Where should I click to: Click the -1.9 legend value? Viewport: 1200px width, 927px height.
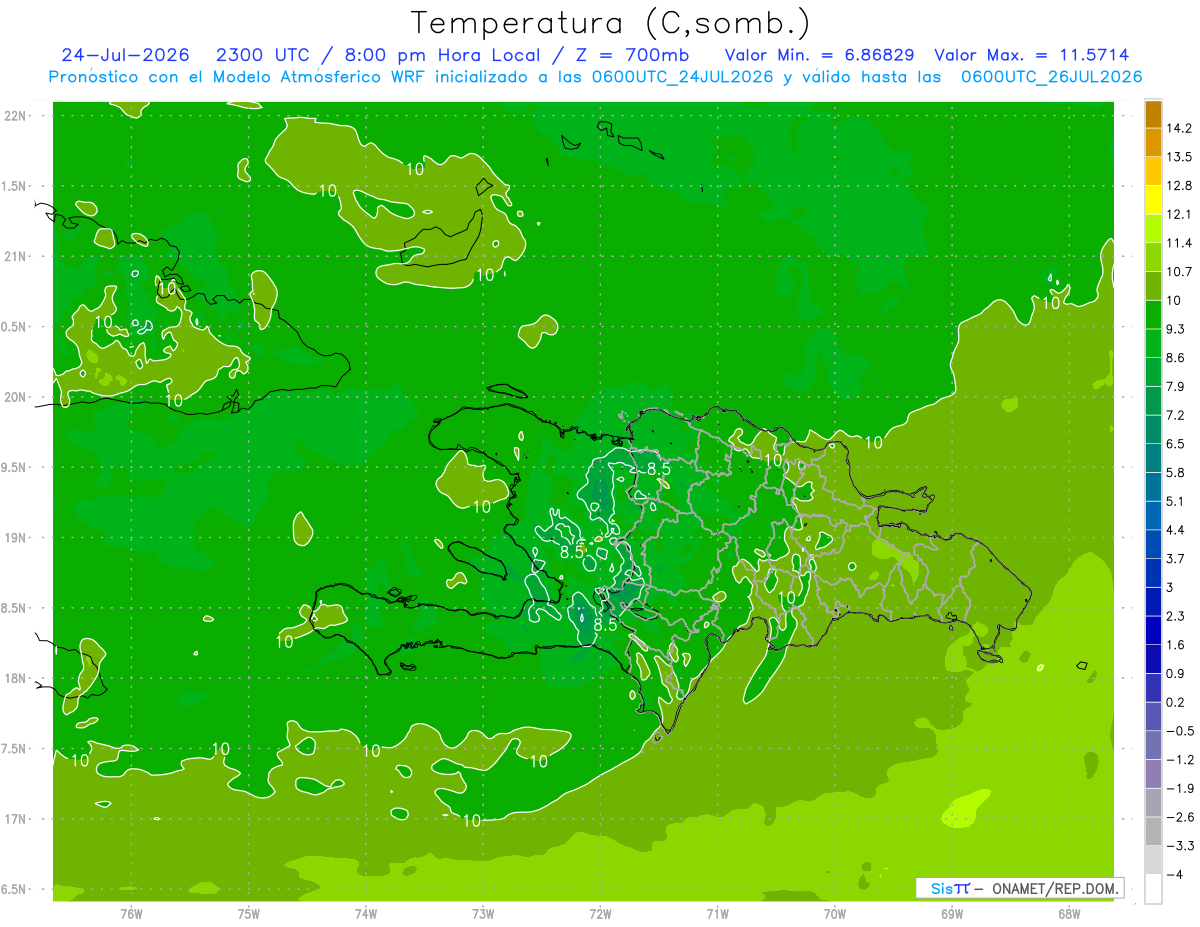coord(1180,788)
